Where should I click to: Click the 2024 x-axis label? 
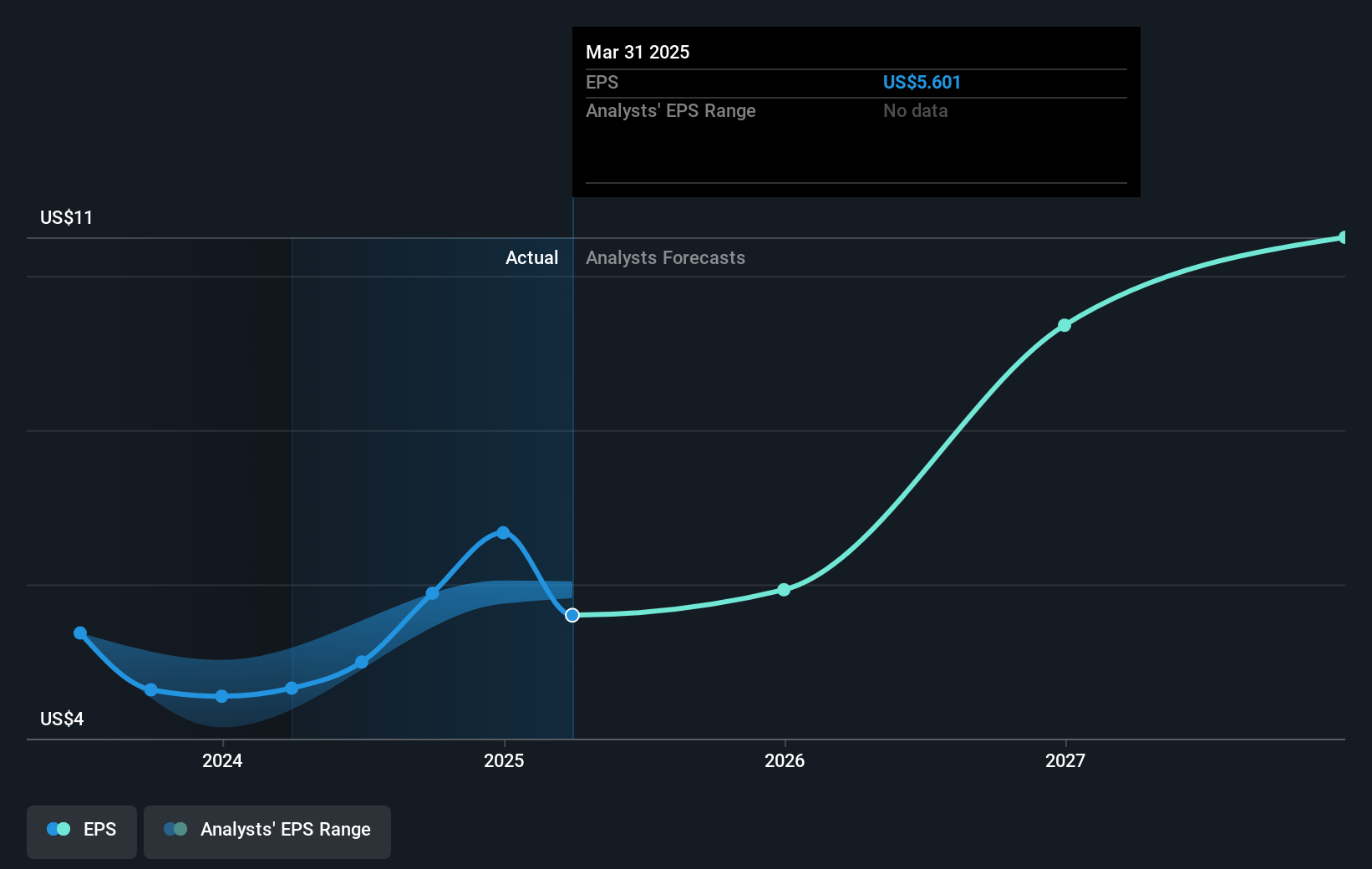222,760
